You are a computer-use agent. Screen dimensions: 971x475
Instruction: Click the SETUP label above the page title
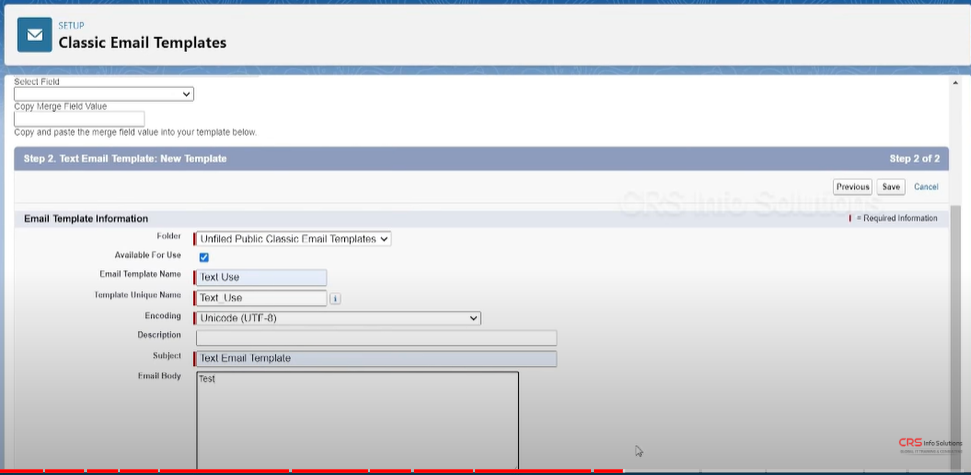click(x=72, y=26)
